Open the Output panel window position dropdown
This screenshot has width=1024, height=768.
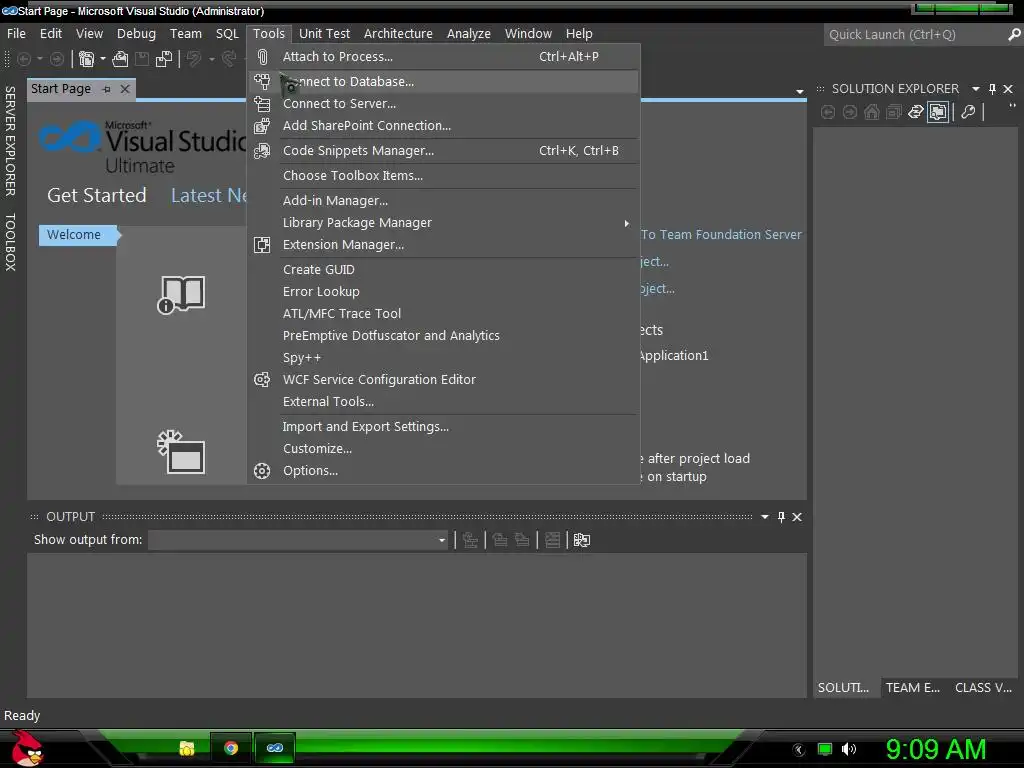(x=765, y=517)
